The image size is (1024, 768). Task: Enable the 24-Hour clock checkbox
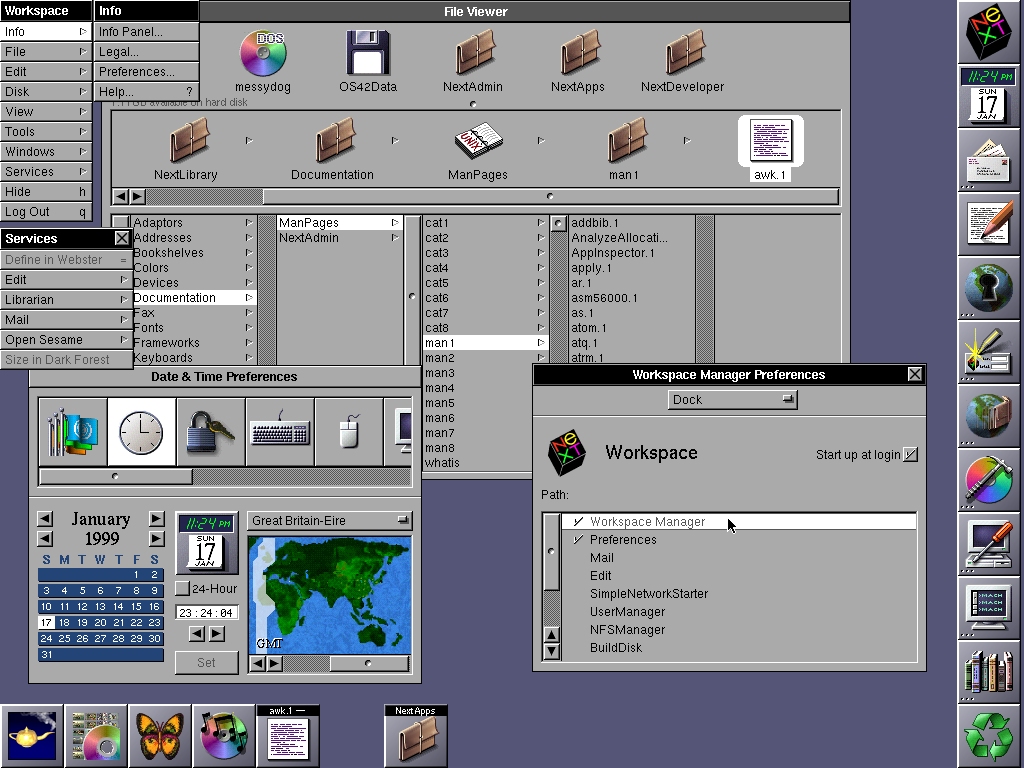pyautogui.click(x=182, y=589)
